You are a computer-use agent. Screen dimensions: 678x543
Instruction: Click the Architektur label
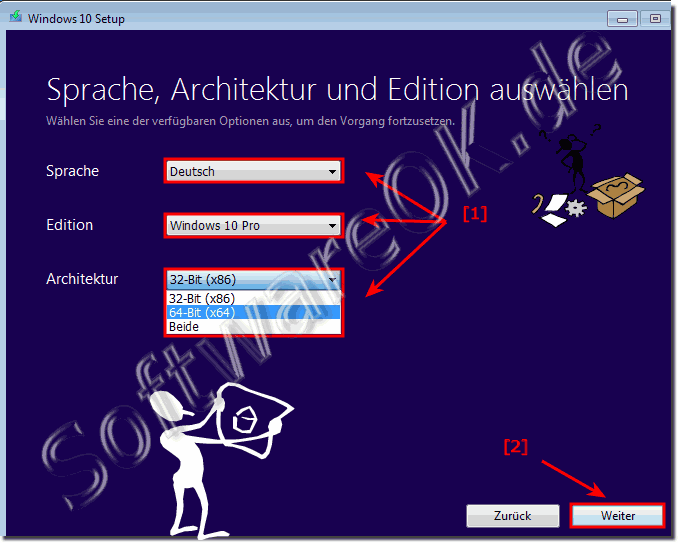pos(82,279)
